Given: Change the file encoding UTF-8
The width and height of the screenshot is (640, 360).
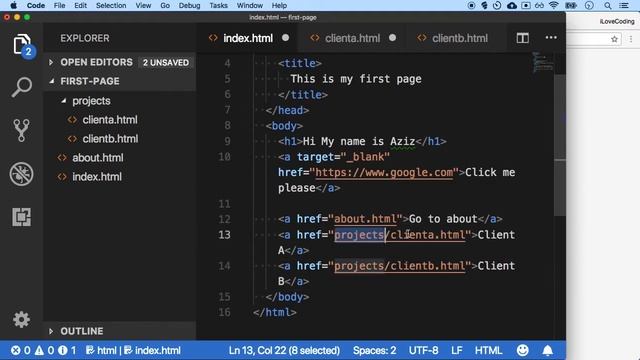Looking at the screenshot, I should 423,350.
